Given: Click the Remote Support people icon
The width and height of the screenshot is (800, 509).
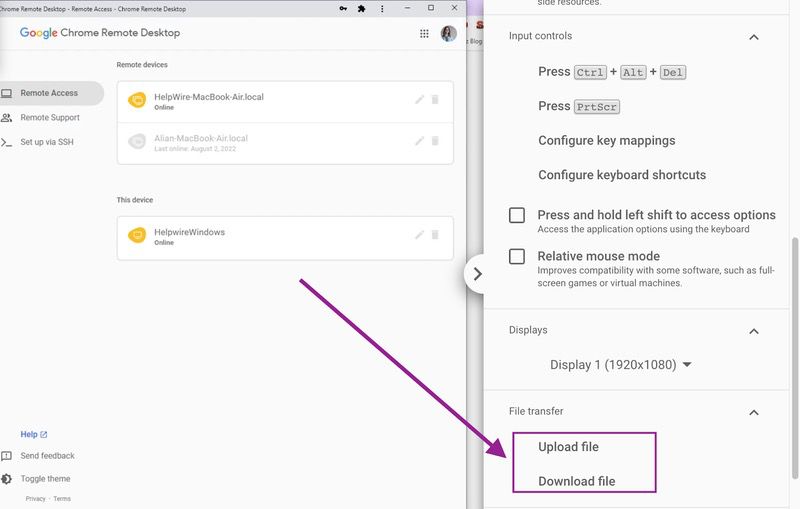Looking at the screenshot, I should coord(6,118).
